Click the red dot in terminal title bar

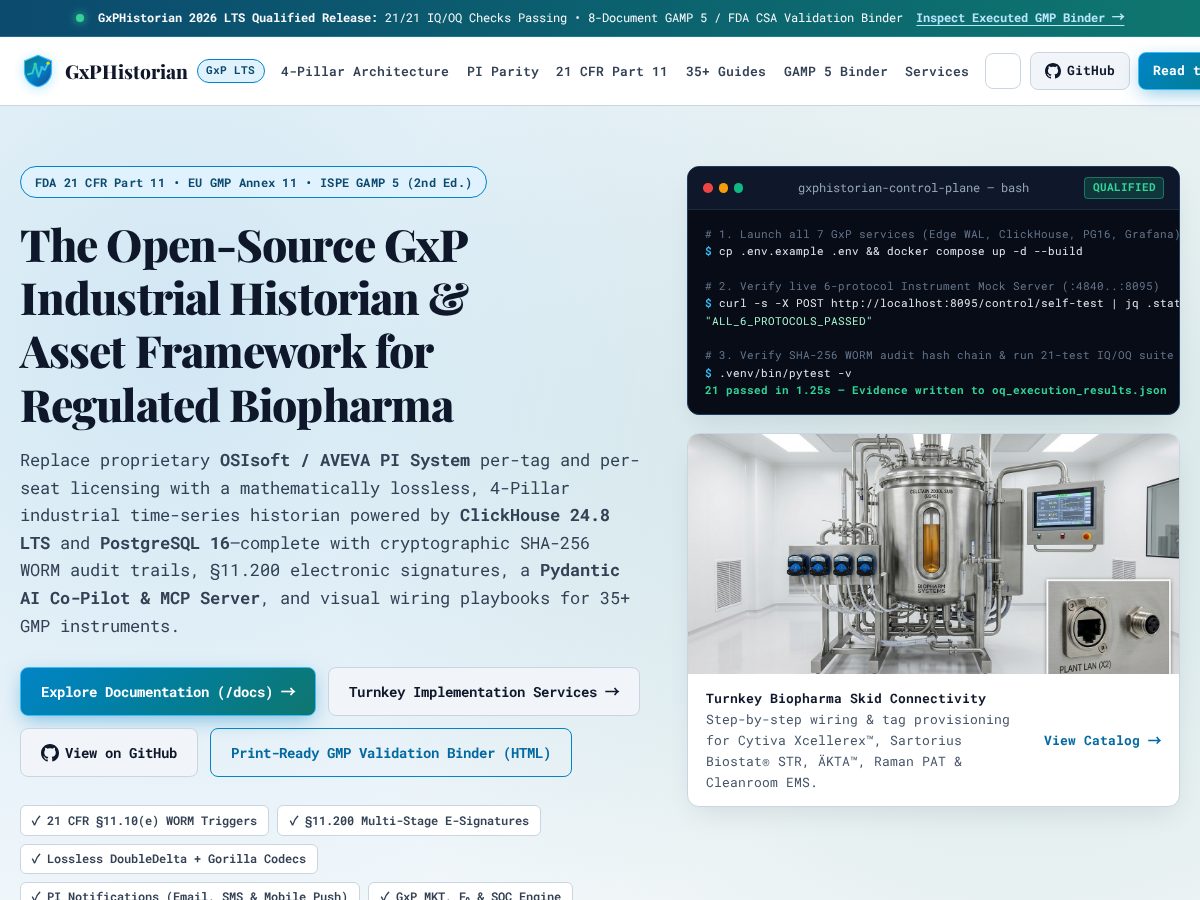tap(708, 188)
